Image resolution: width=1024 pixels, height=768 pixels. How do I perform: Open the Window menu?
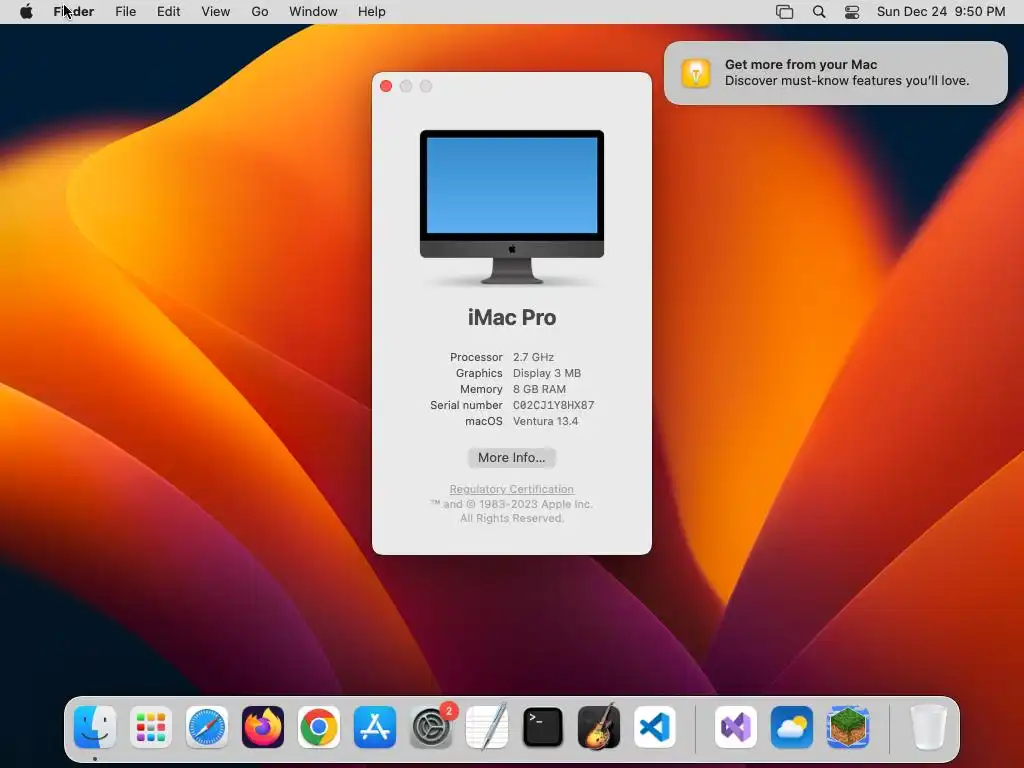pos(313,12)
